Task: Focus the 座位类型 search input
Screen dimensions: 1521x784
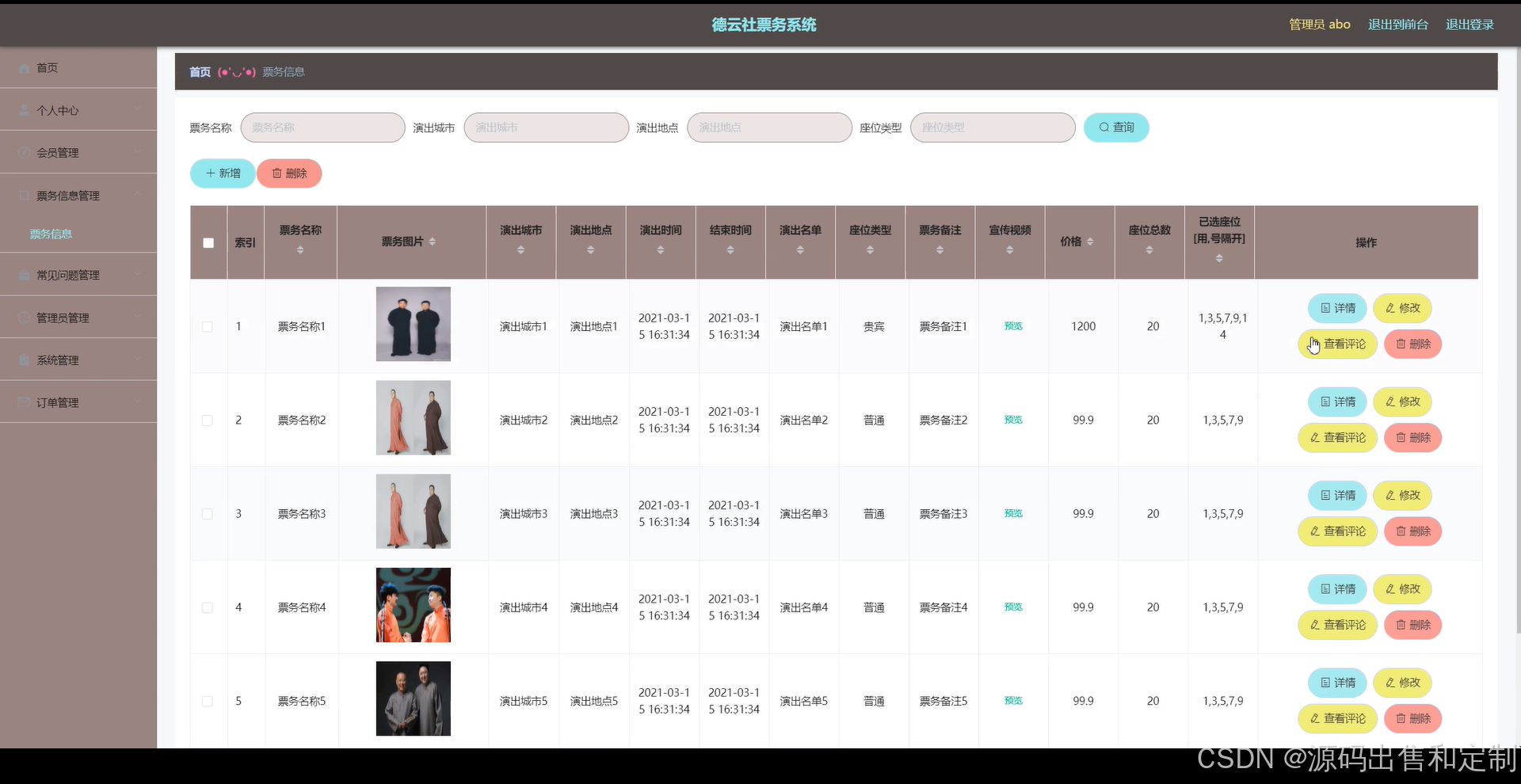Action: (993, 127)
